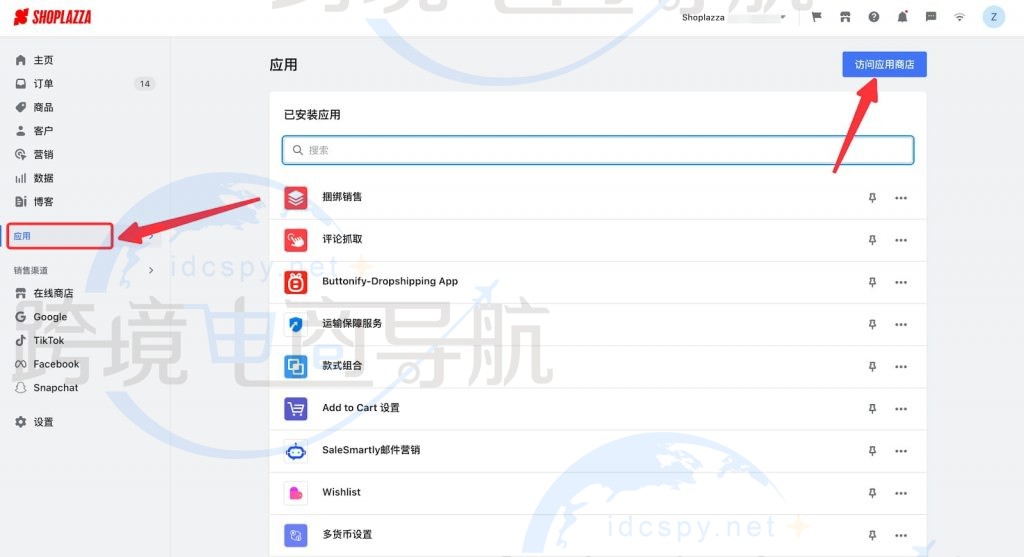Pin the SaleSmartly邮件营销 app

click(x=872, y=451)
